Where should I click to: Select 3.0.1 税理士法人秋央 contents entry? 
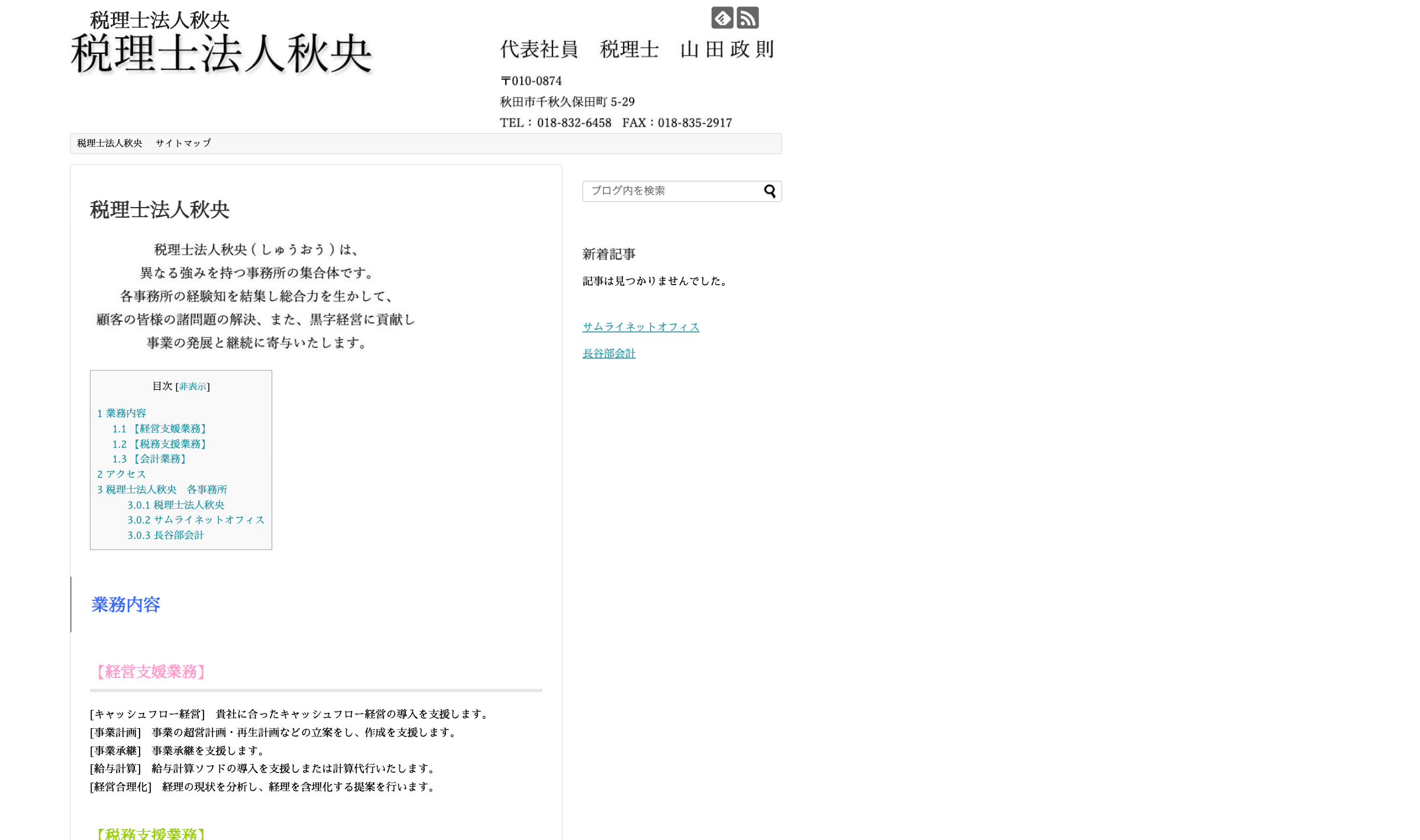176,505
